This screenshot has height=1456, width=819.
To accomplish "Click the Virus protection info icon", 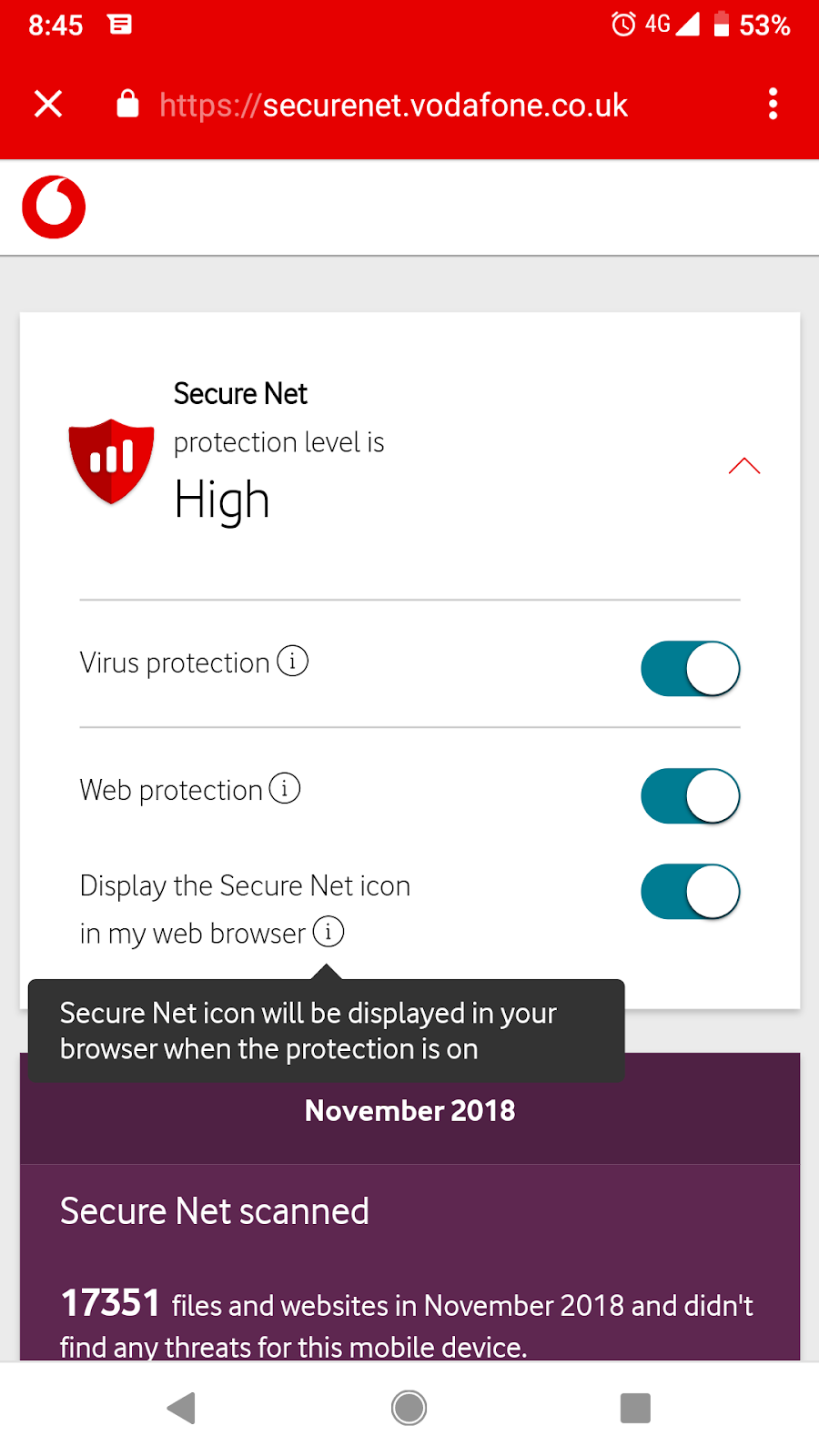I will 292,662.
